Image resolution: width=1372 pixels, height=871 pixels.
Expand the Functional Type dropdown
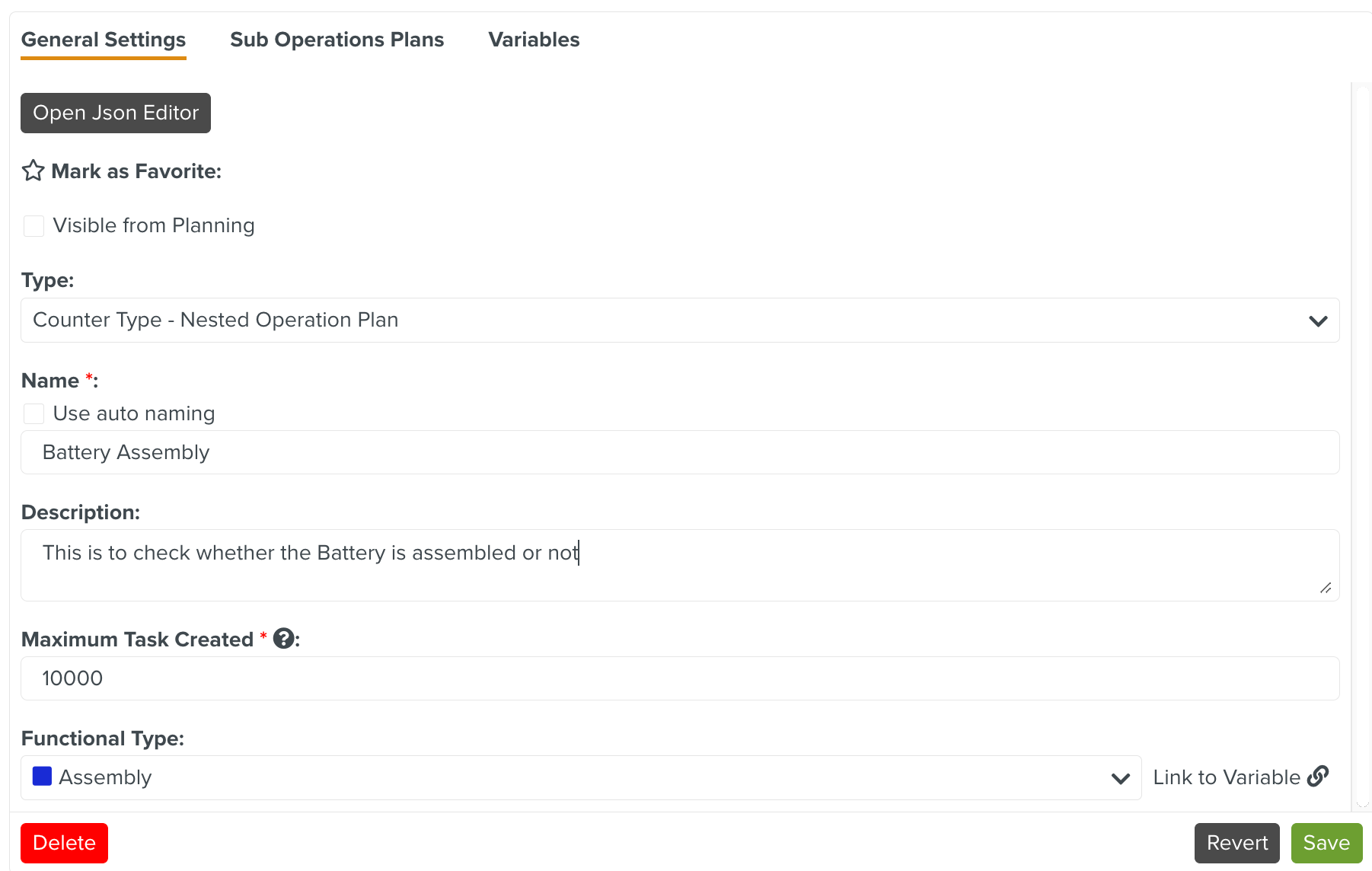[580, 777]
